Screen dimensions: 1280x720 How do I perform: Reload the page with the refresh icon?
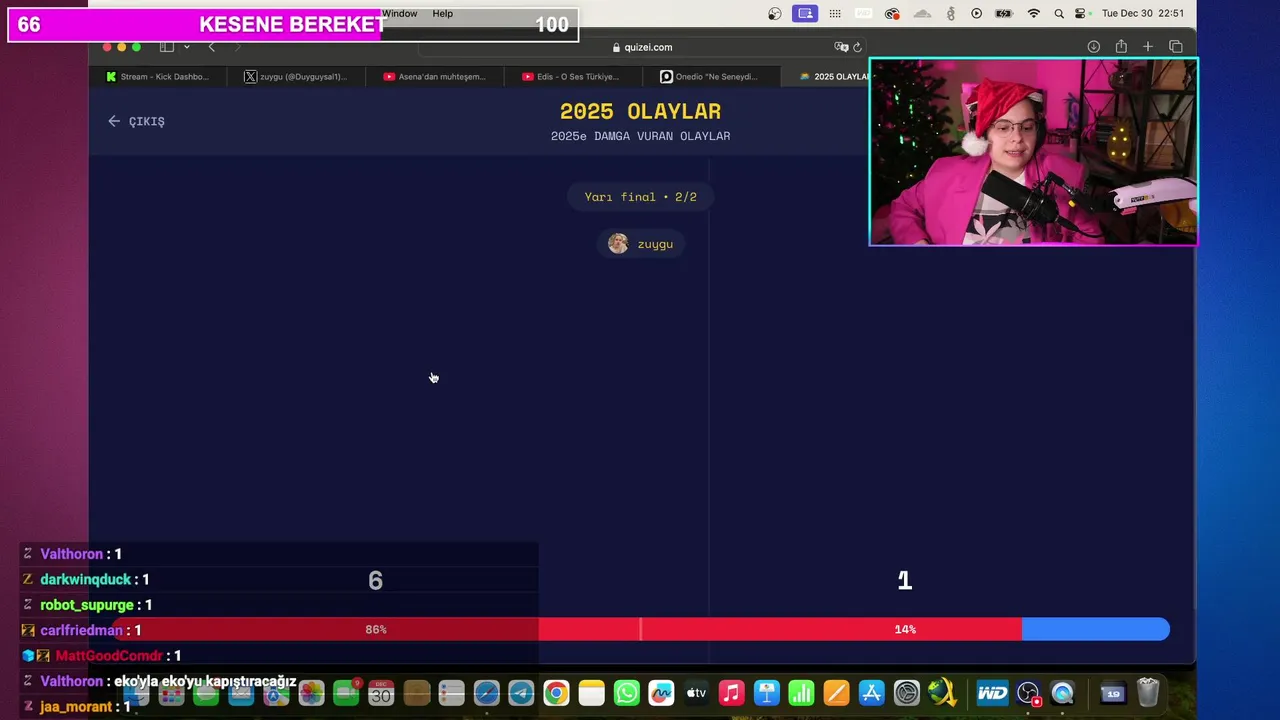pyautogui.click(x=857, y=47)
